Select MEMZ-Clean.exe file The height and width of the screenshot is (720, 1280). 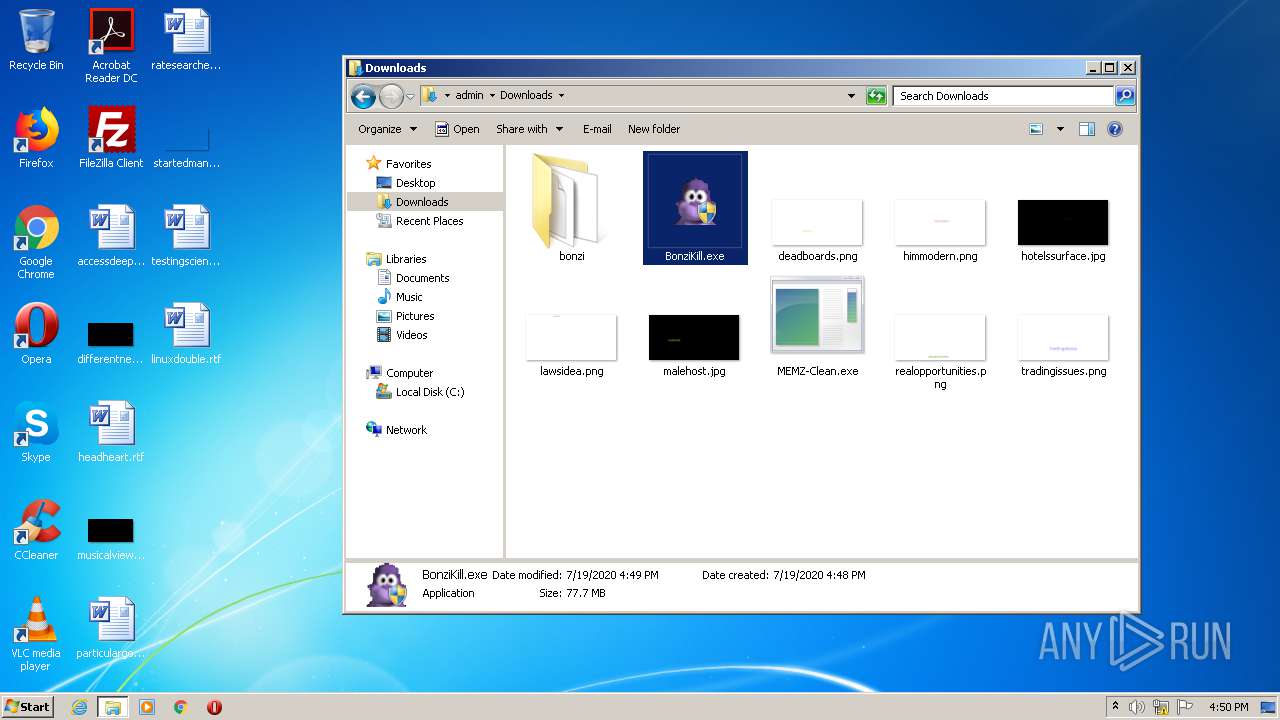(817, 327)
